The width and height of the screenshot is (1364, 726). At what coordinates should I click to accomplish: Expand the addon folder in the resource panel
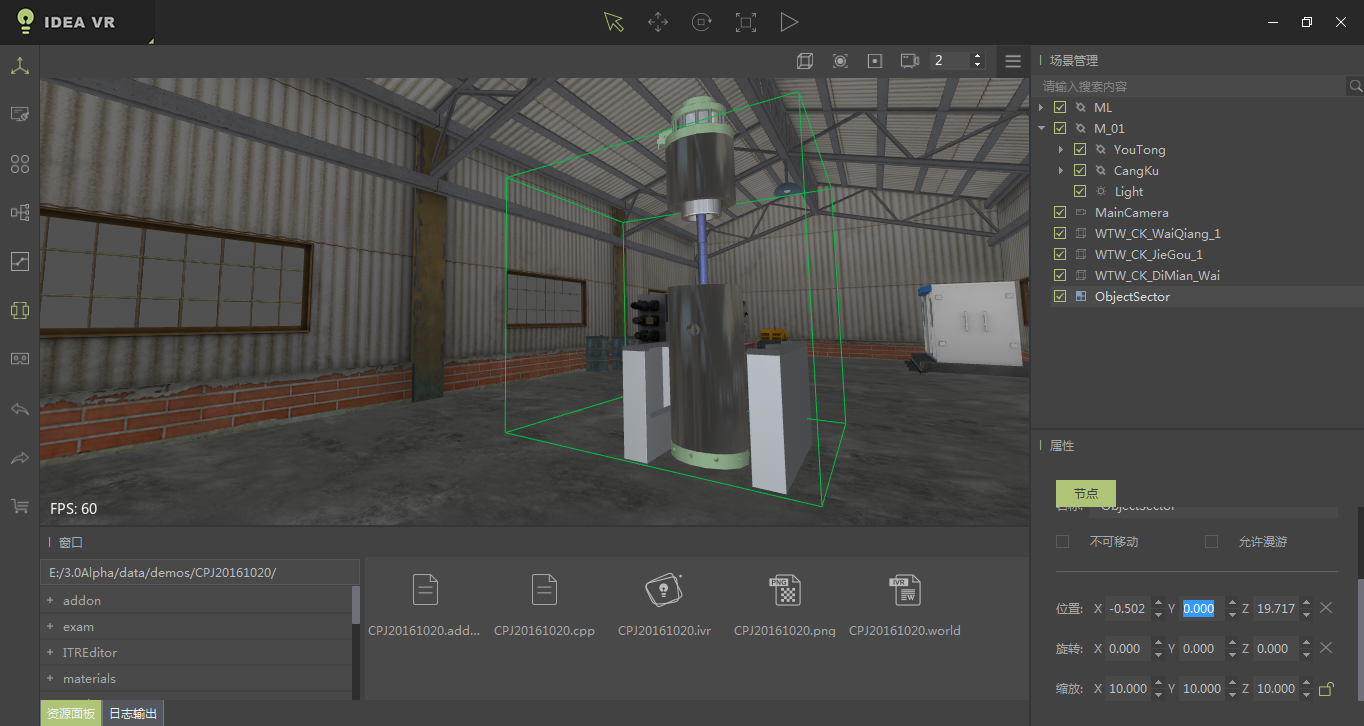click(51, 600)
